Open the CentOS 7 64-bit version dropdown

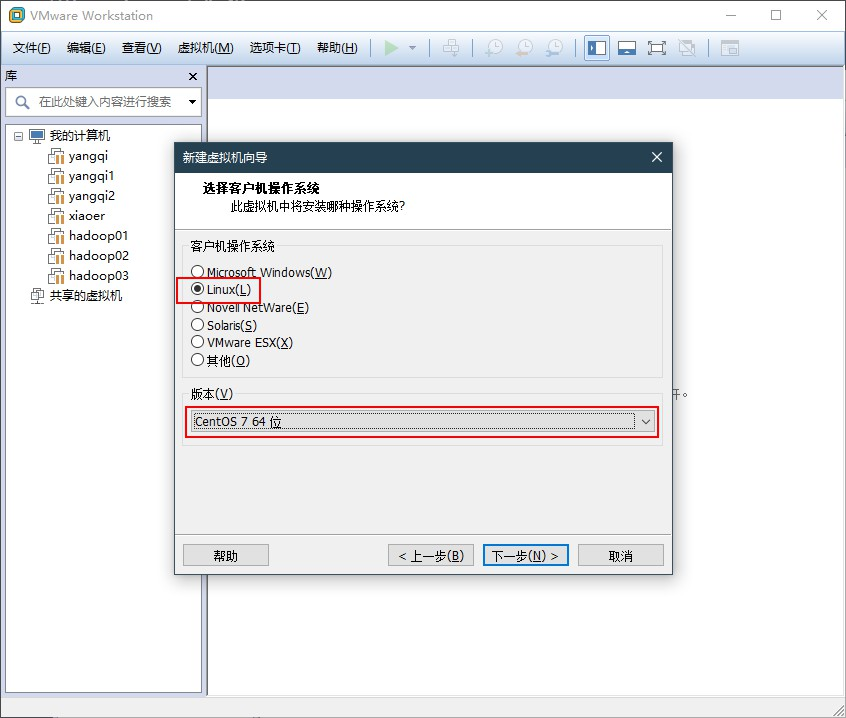click(x=646, y=422)
